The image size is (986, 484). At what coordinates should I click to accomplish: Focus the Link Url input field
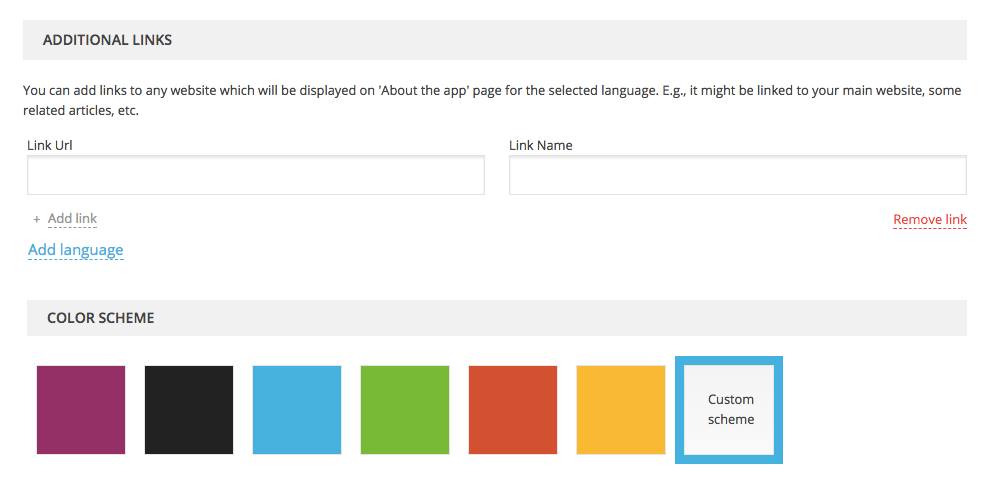(x=255, y=175)
